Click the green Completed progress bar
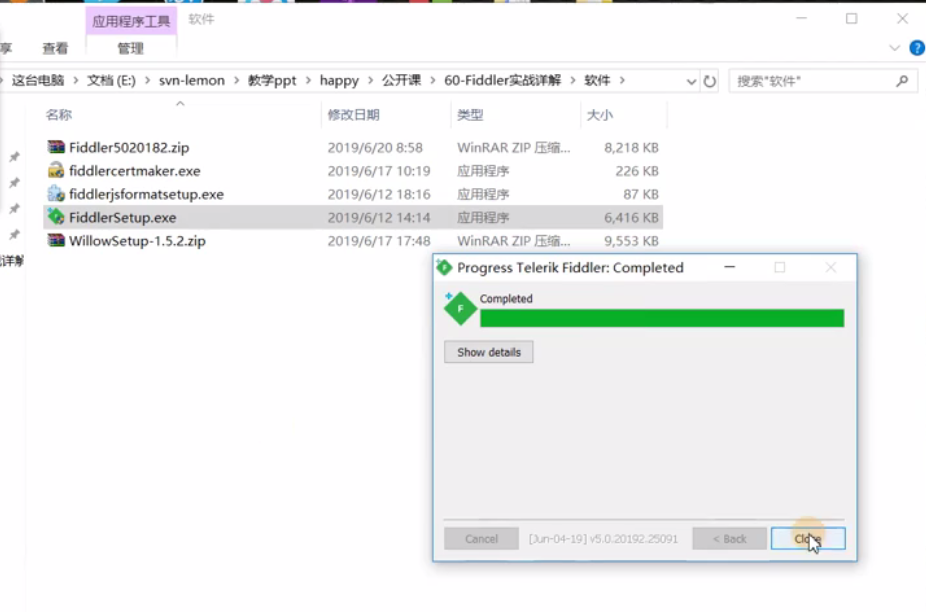Viewport: 926px width, 612px height. tap(662, 318)
